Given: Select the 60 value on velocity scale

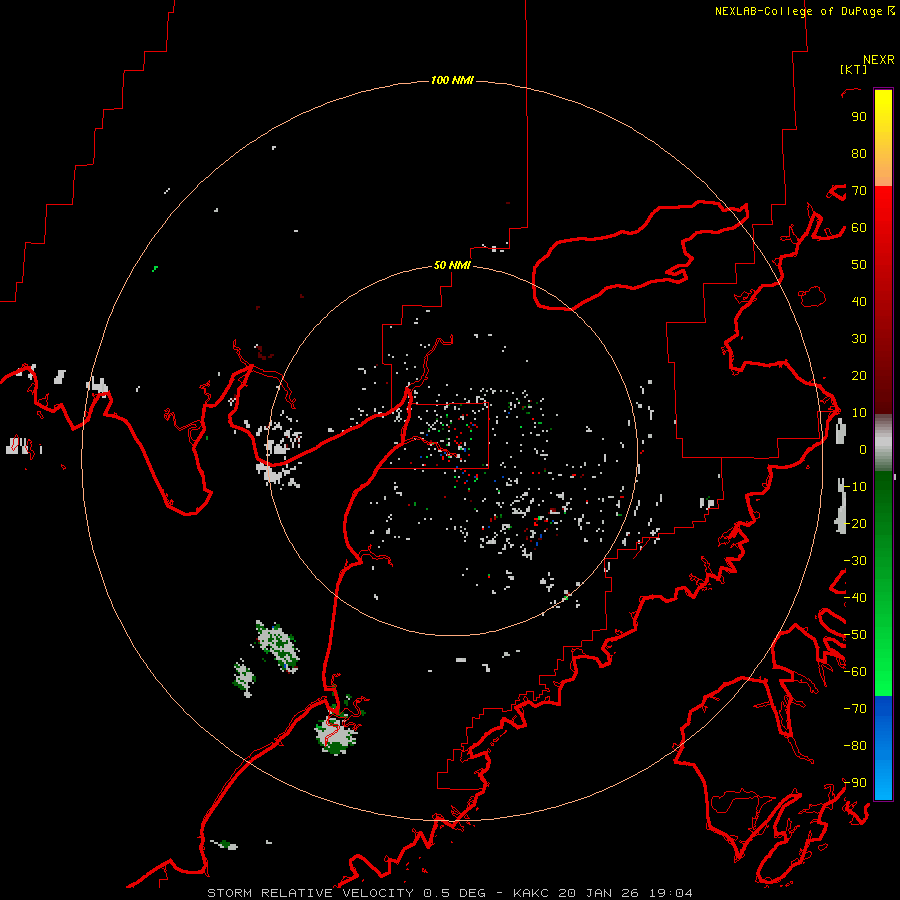Looking at the screenshot, I should coord(859,228).
